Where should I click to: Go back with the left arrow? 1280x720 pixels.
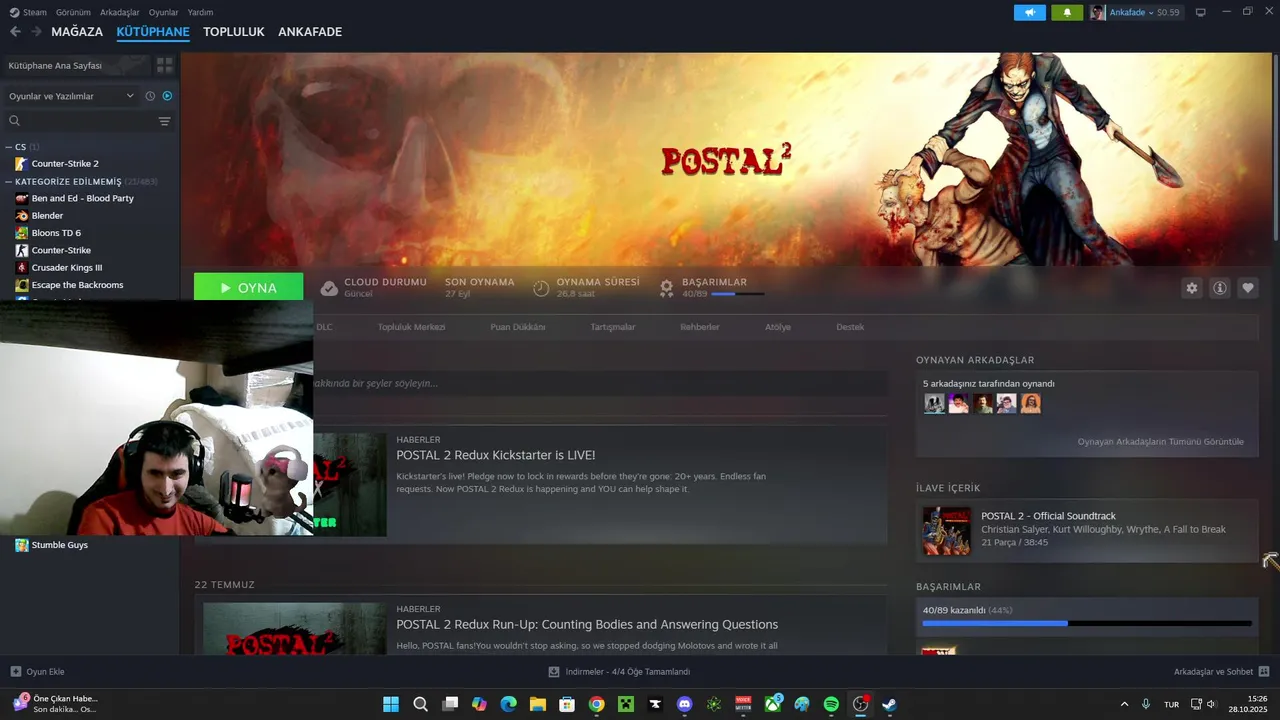pos(15,32)
